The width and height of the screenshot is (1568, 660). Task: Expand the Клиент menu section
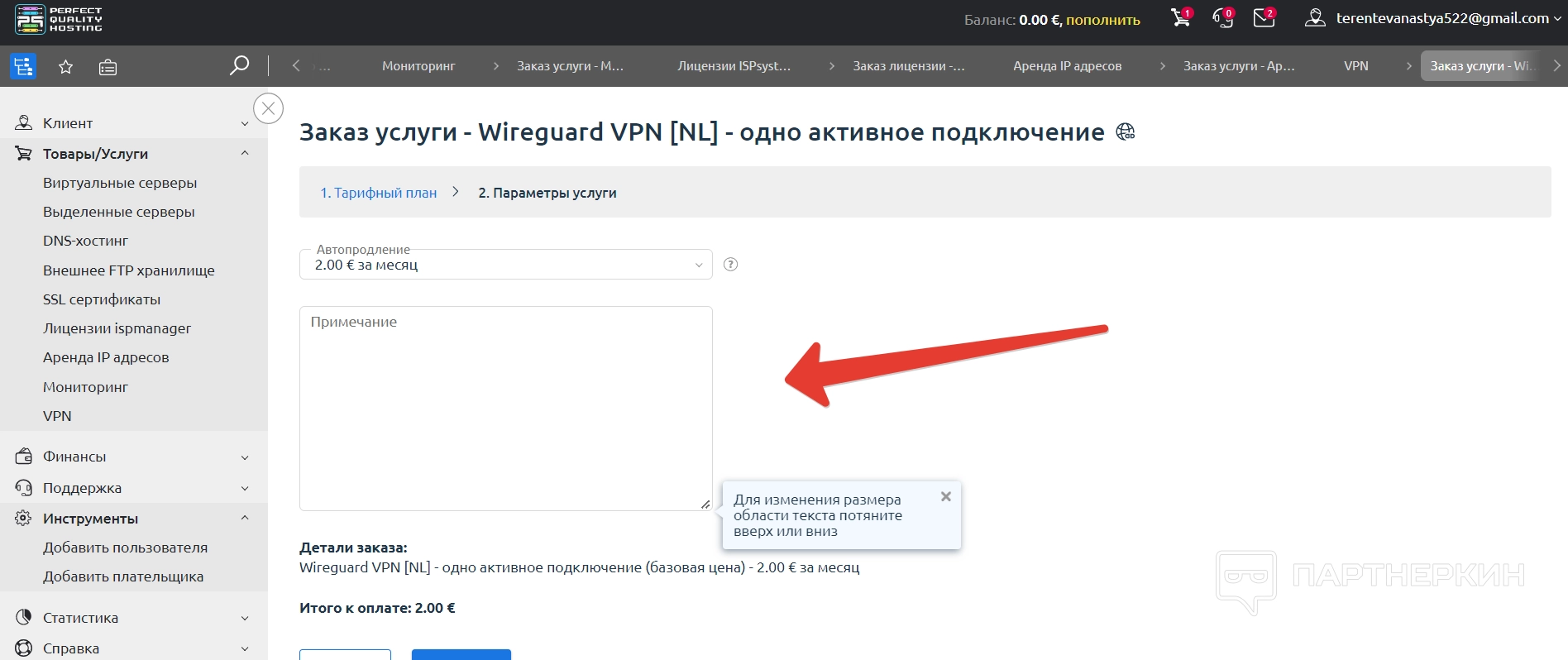pos(245,124)
